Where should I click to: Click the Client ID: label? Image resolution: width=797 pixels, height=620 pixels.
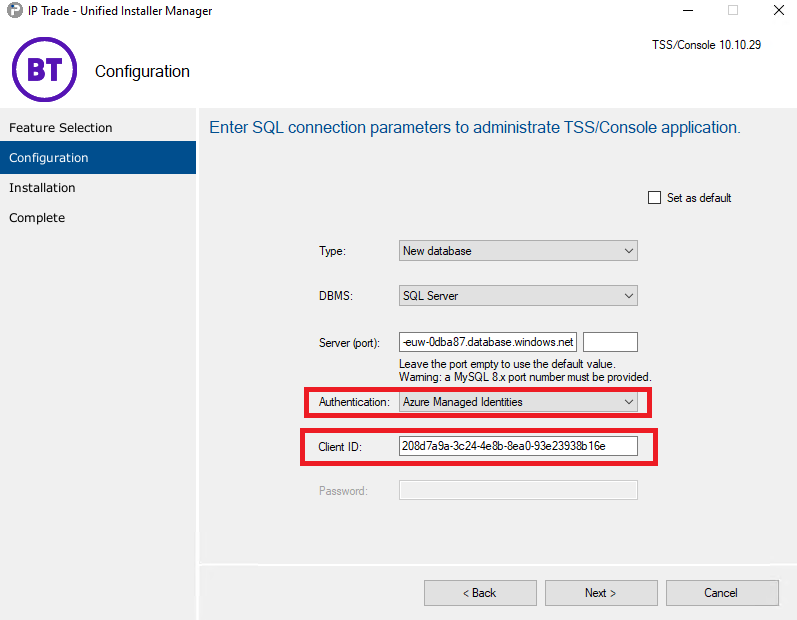click(340, 447)
